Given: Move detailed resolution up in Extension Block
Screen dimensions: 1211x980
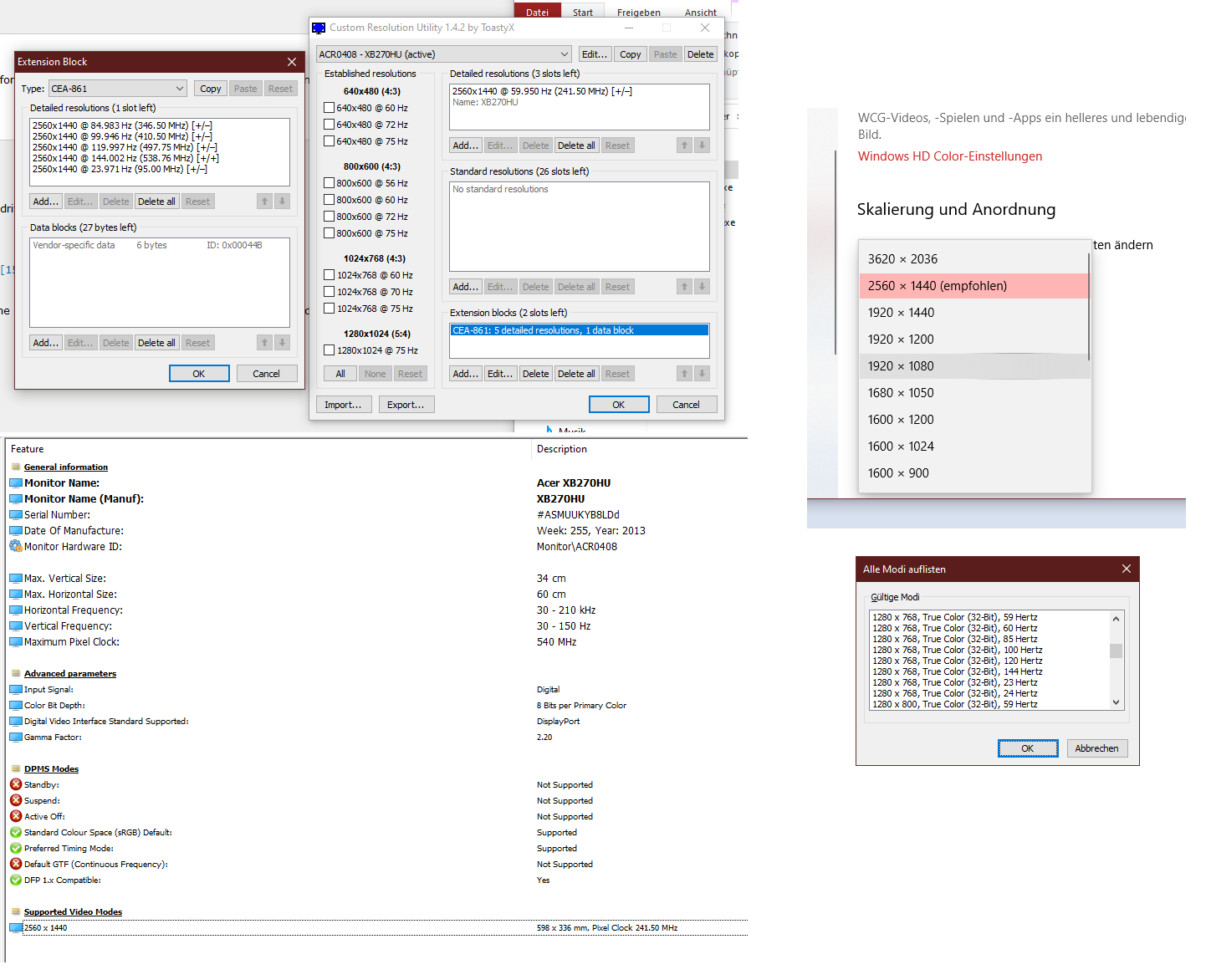Looking at the screenshot, I should coord(264,202).
